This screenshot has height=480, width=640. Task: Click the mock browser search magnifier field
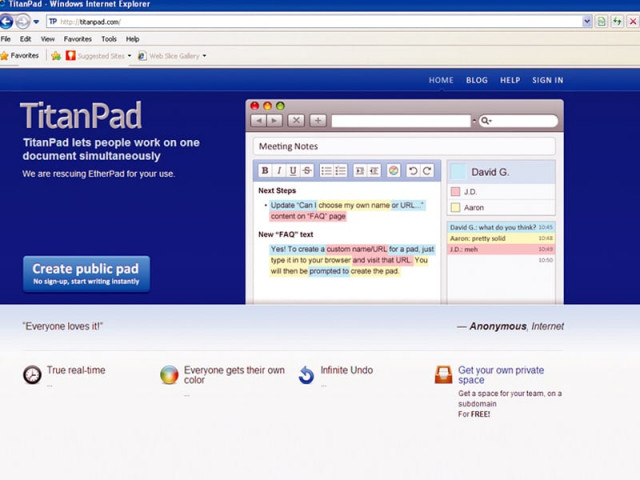pyautogui.click(x=518, y=121)
